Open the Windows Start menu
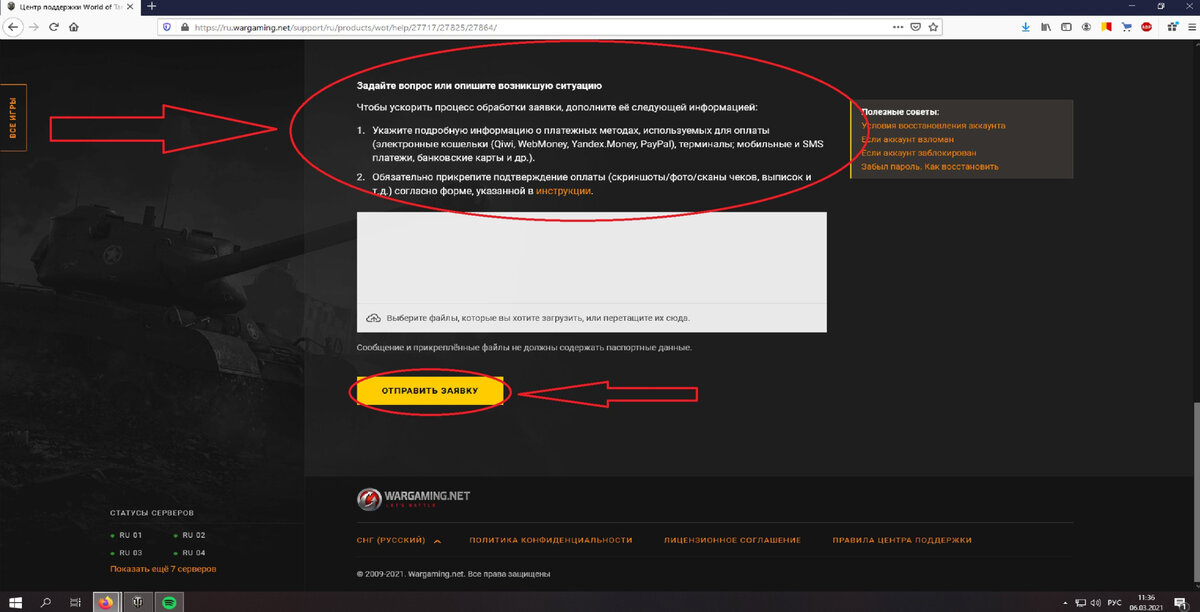The width and height of the screenshot is (1200, 612). (x=14, y=602)
